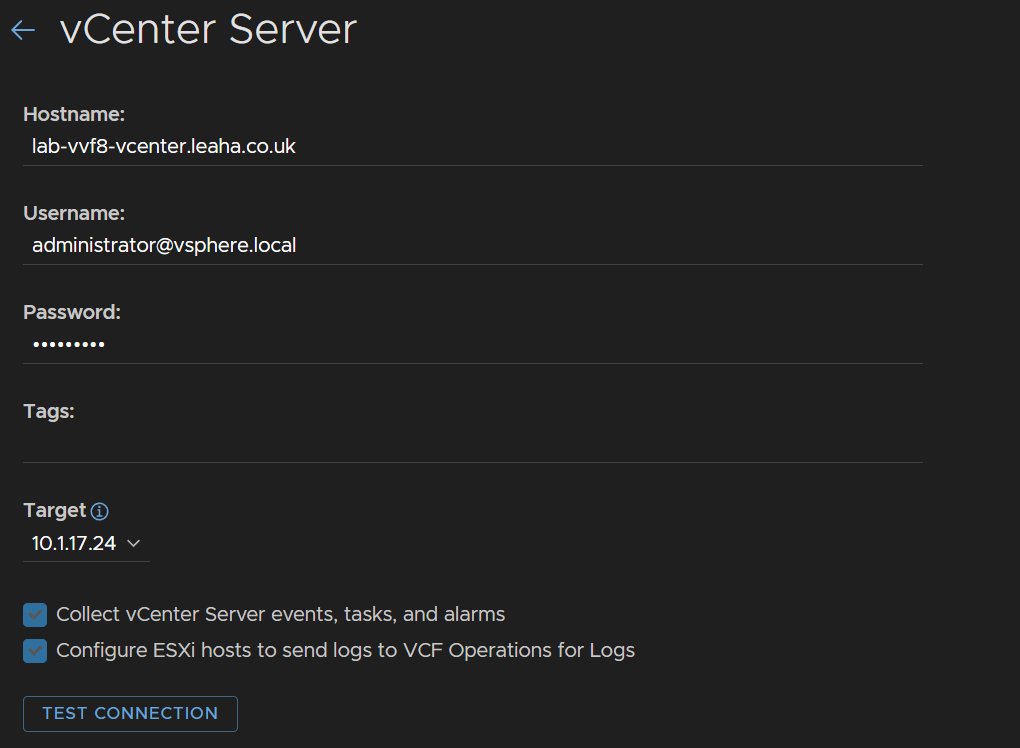Click the Tags label
This screenshot has width=1020, height=748.
pos(49,411)
